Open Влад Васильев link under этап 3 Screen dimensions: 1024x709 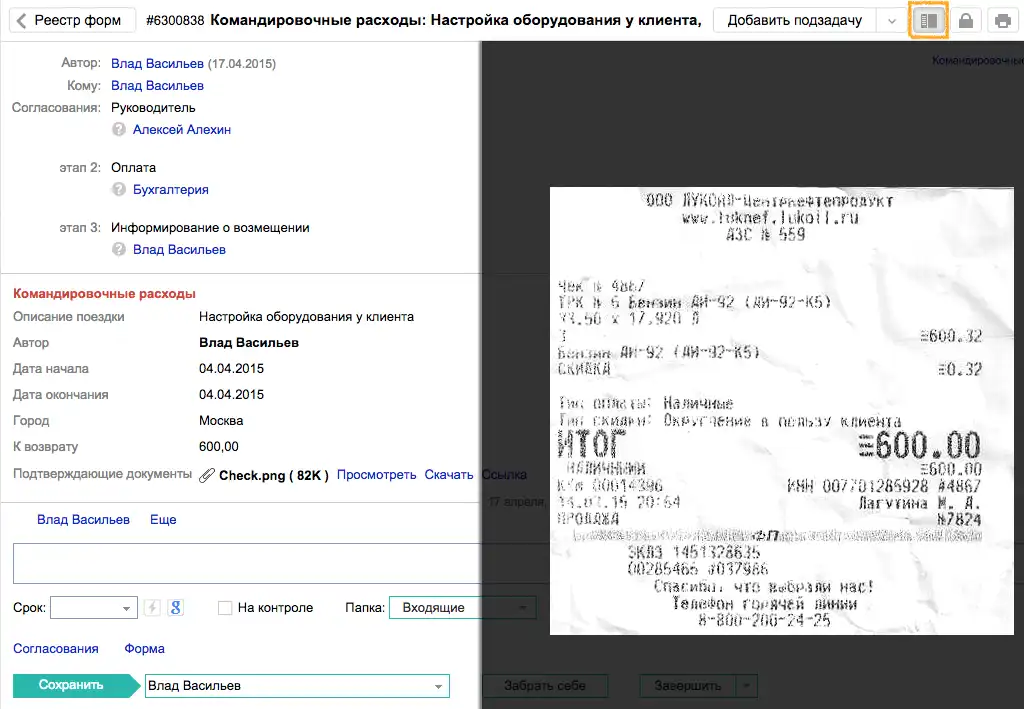coord(179,249)
